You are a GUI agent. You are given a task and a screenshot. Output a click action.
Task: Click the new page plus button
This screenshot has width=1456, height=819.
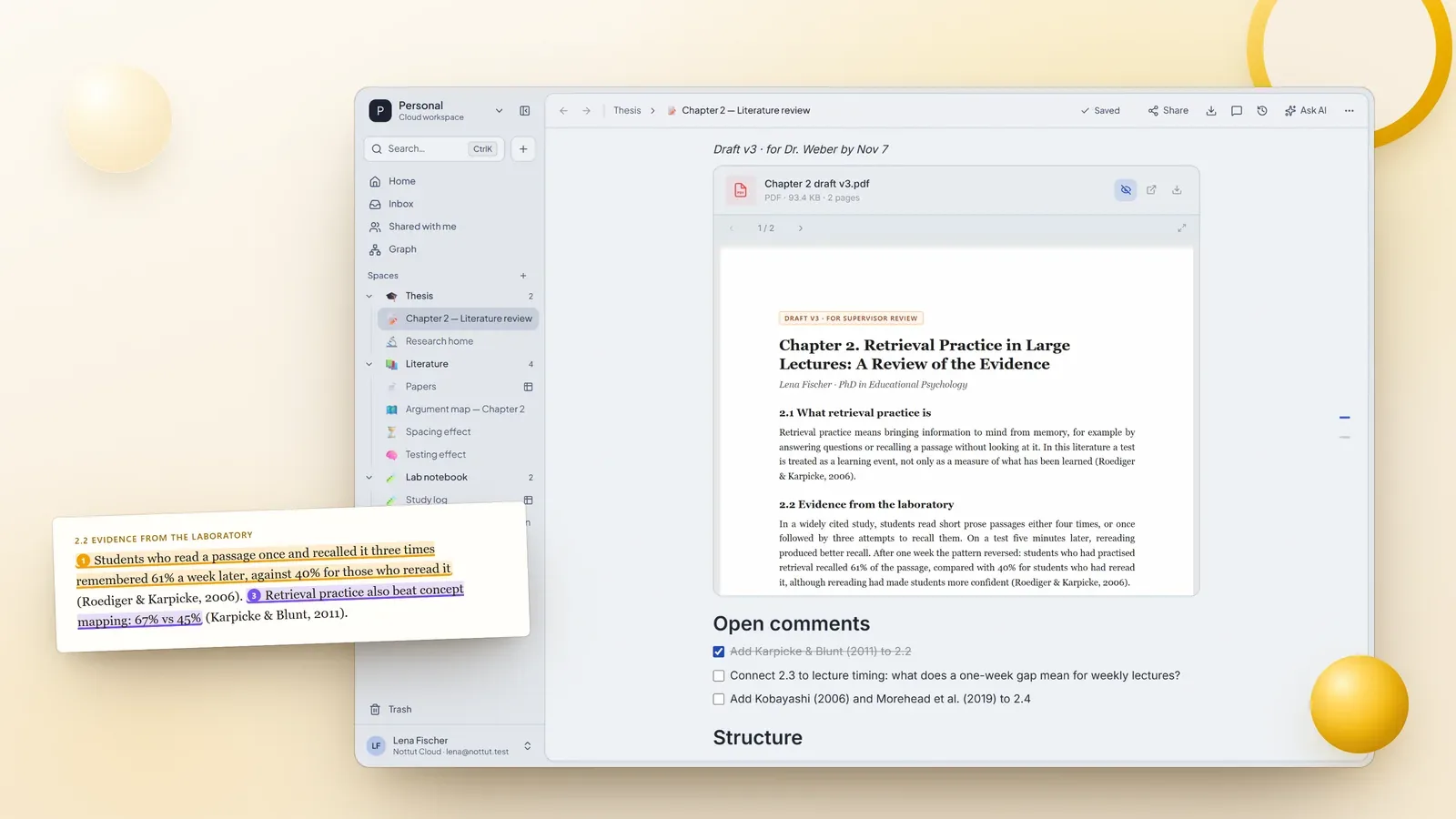523,149
